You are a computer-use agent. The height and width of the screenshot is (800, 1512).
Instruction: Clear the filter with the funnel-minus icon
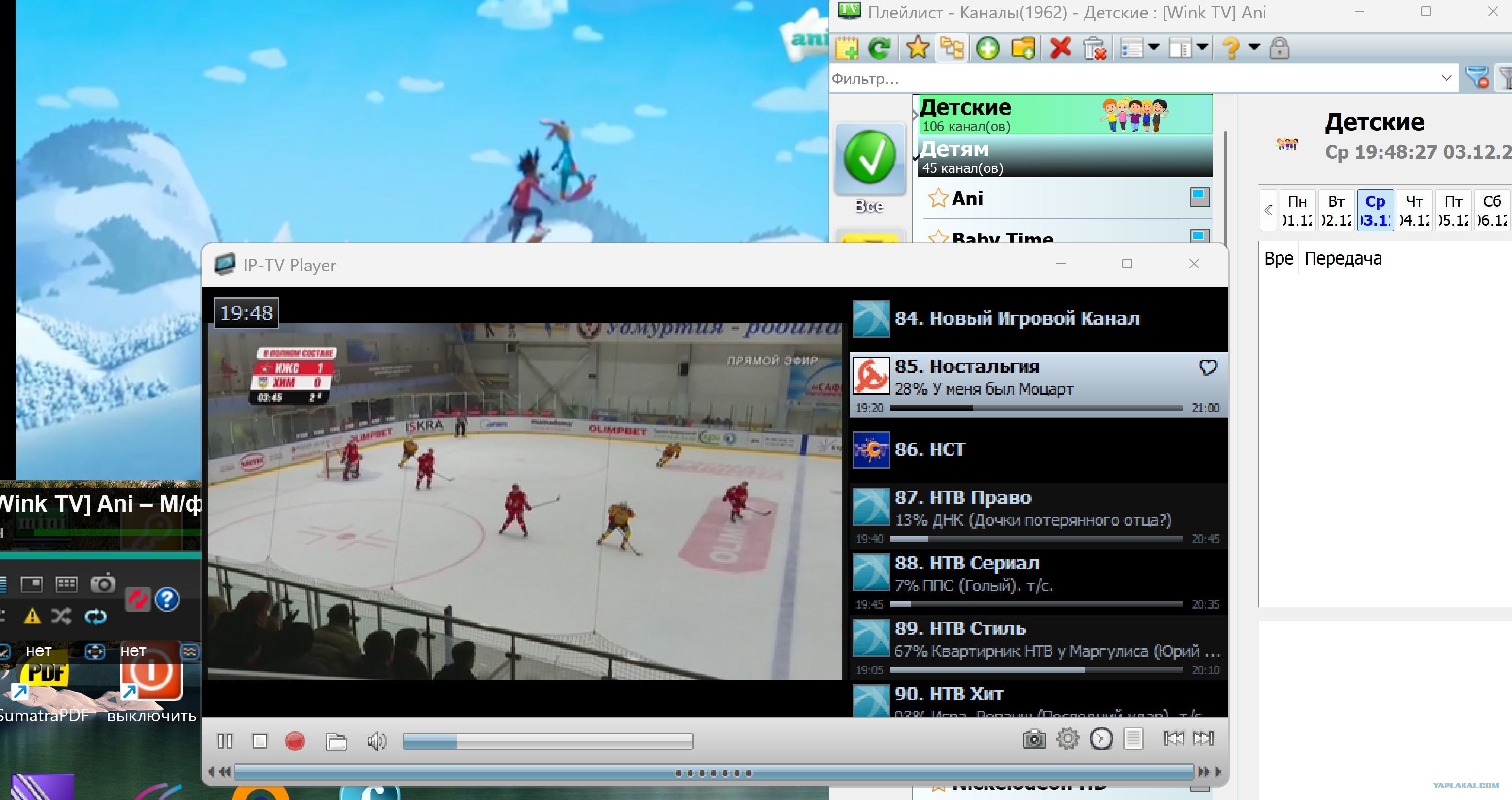1477,78
